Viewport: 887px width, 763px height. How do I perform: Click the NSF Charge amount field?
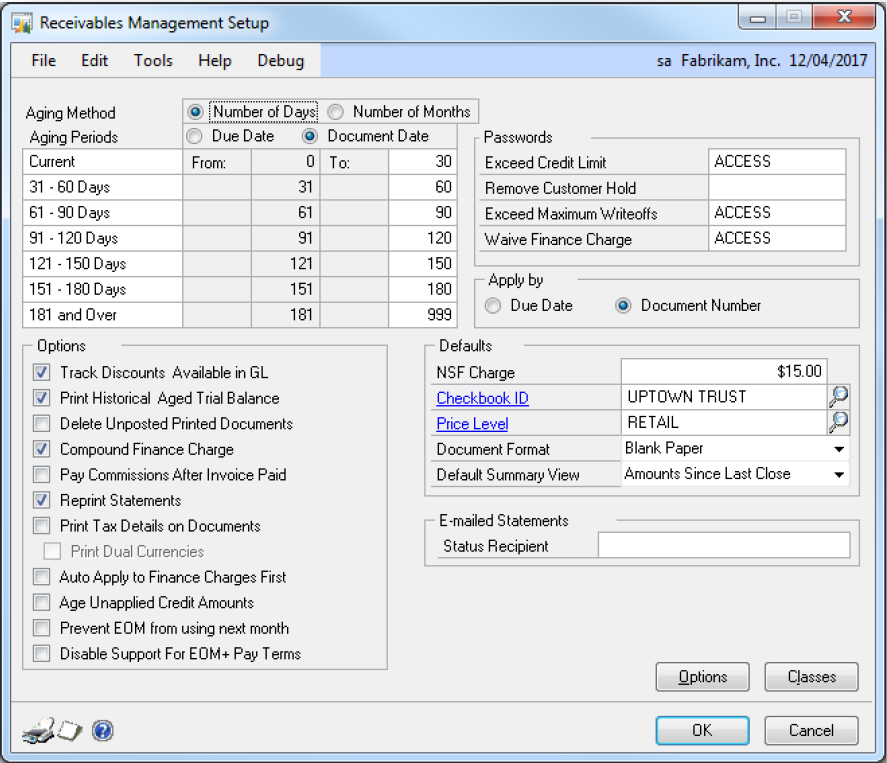[723, 372]
